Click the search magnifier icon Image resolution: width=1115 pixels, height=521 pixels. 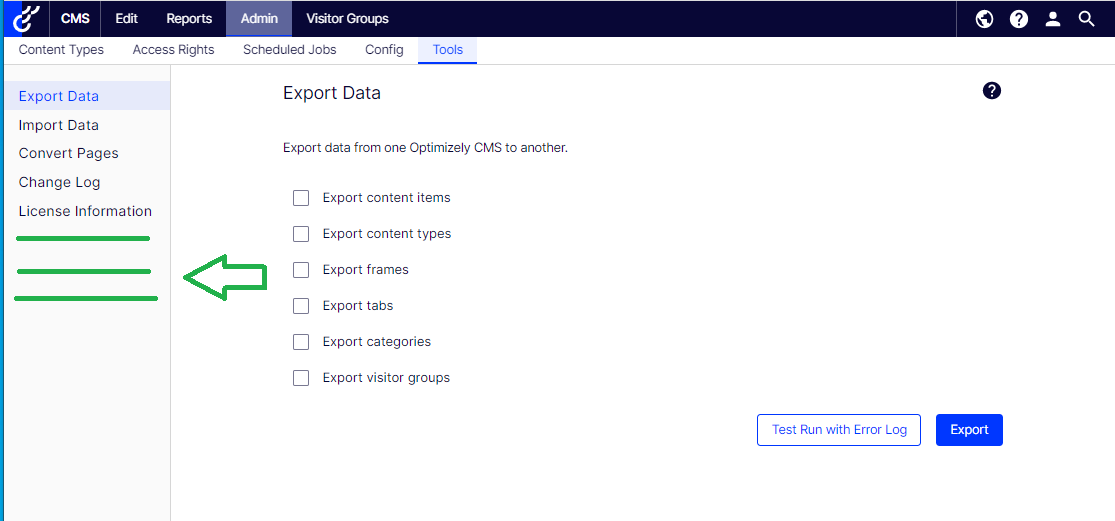[x=1086, y=19]
